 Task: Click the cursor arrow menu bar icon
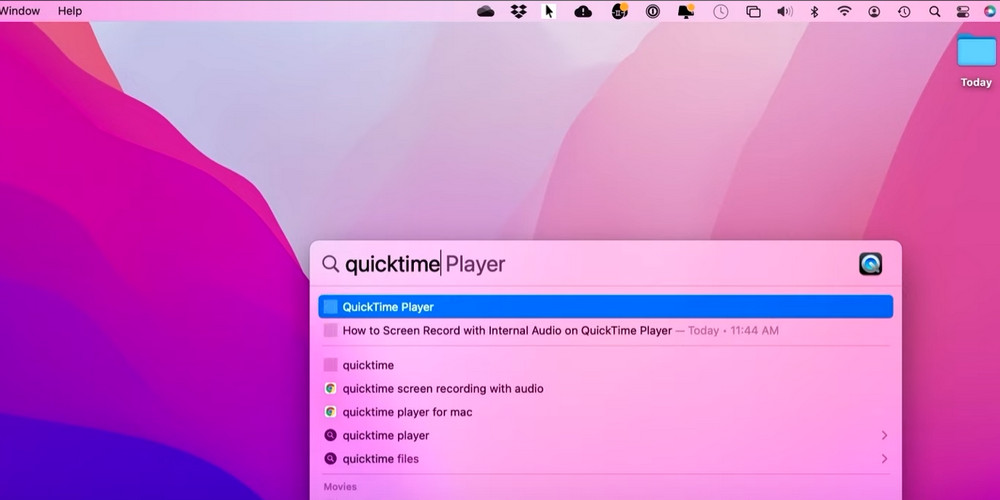[x=548, y=11]
